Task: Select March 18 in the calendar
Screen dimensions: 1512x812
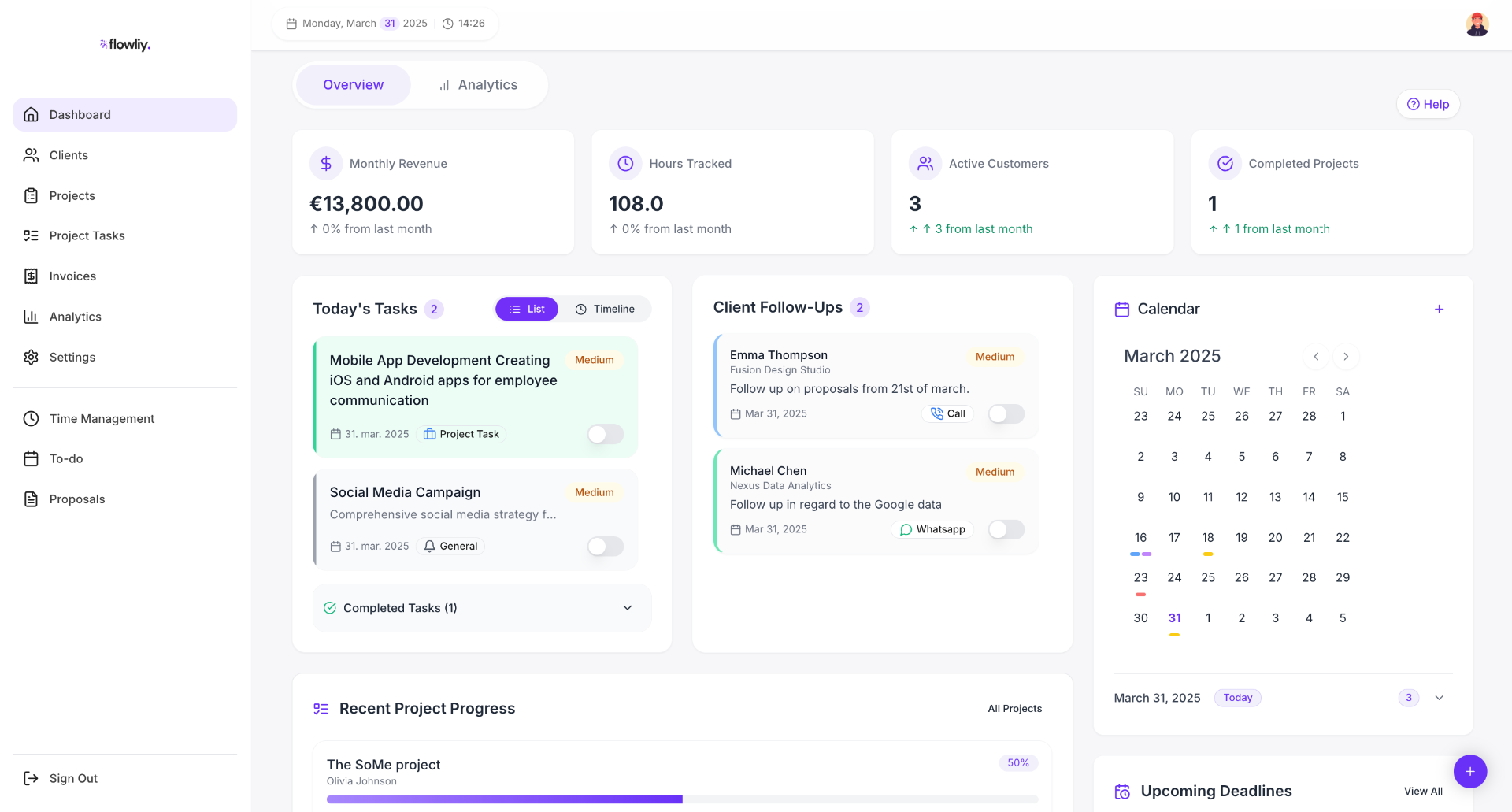Action: 1207,538
